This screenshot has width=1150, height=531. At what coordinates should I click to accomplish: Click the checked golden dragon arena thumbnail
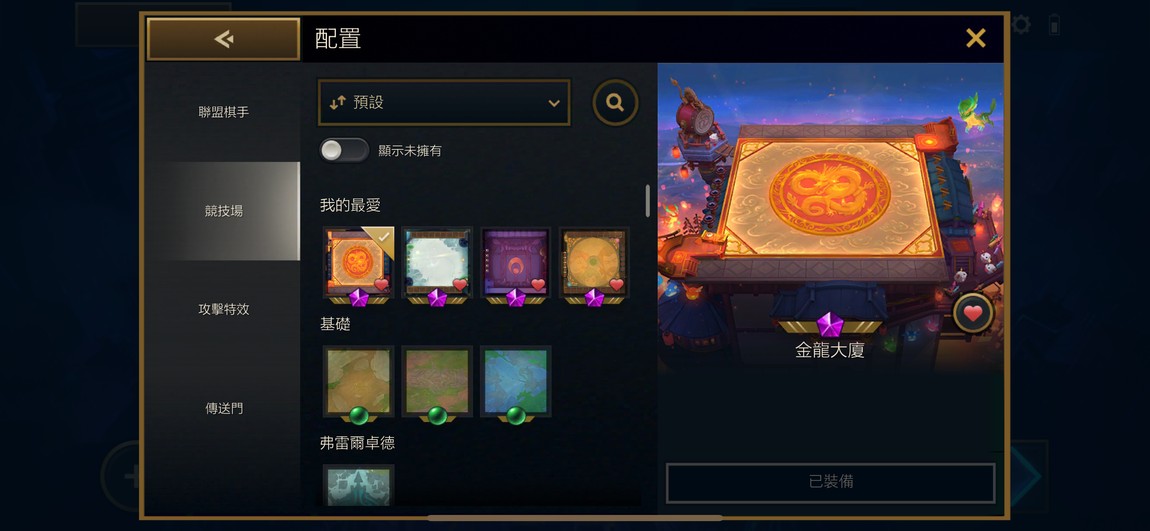(359, 263)
